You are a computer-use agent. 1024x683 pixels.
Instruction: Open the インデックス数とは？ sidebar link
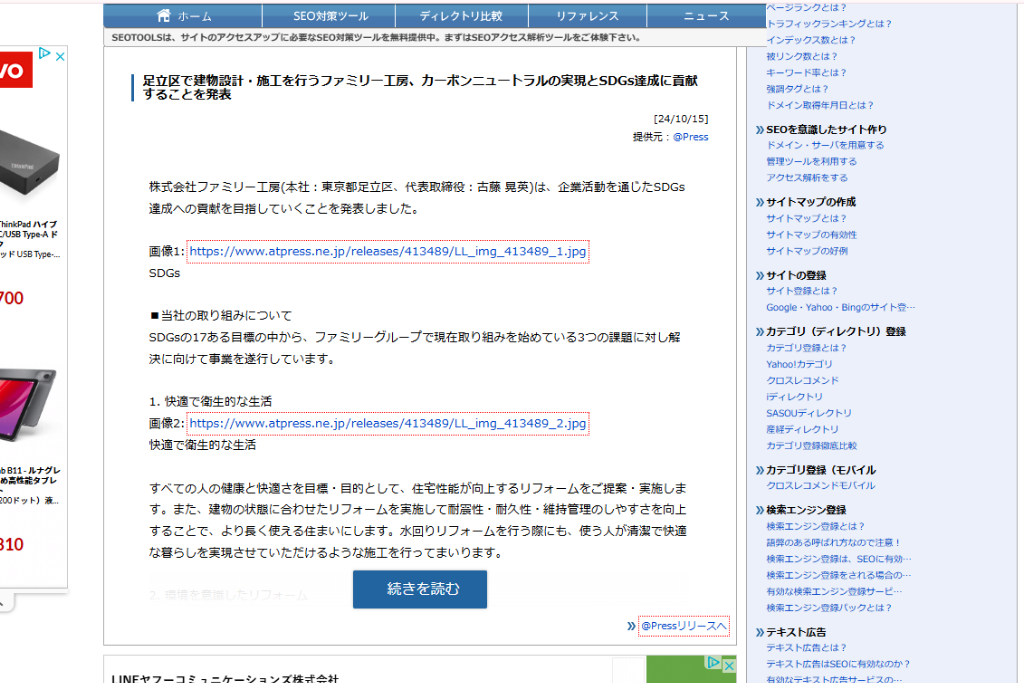click(810, 40)
